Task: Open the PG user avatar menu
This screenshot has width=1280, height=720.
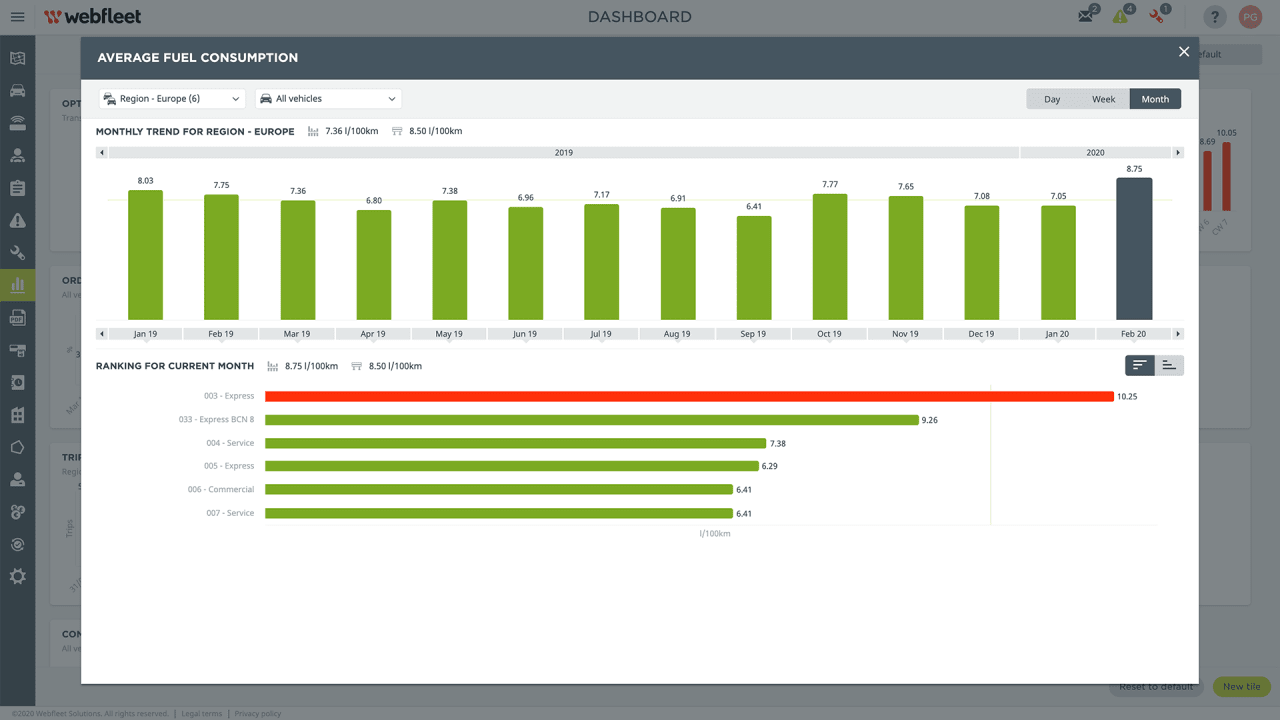Action: tap(1250, 17)
